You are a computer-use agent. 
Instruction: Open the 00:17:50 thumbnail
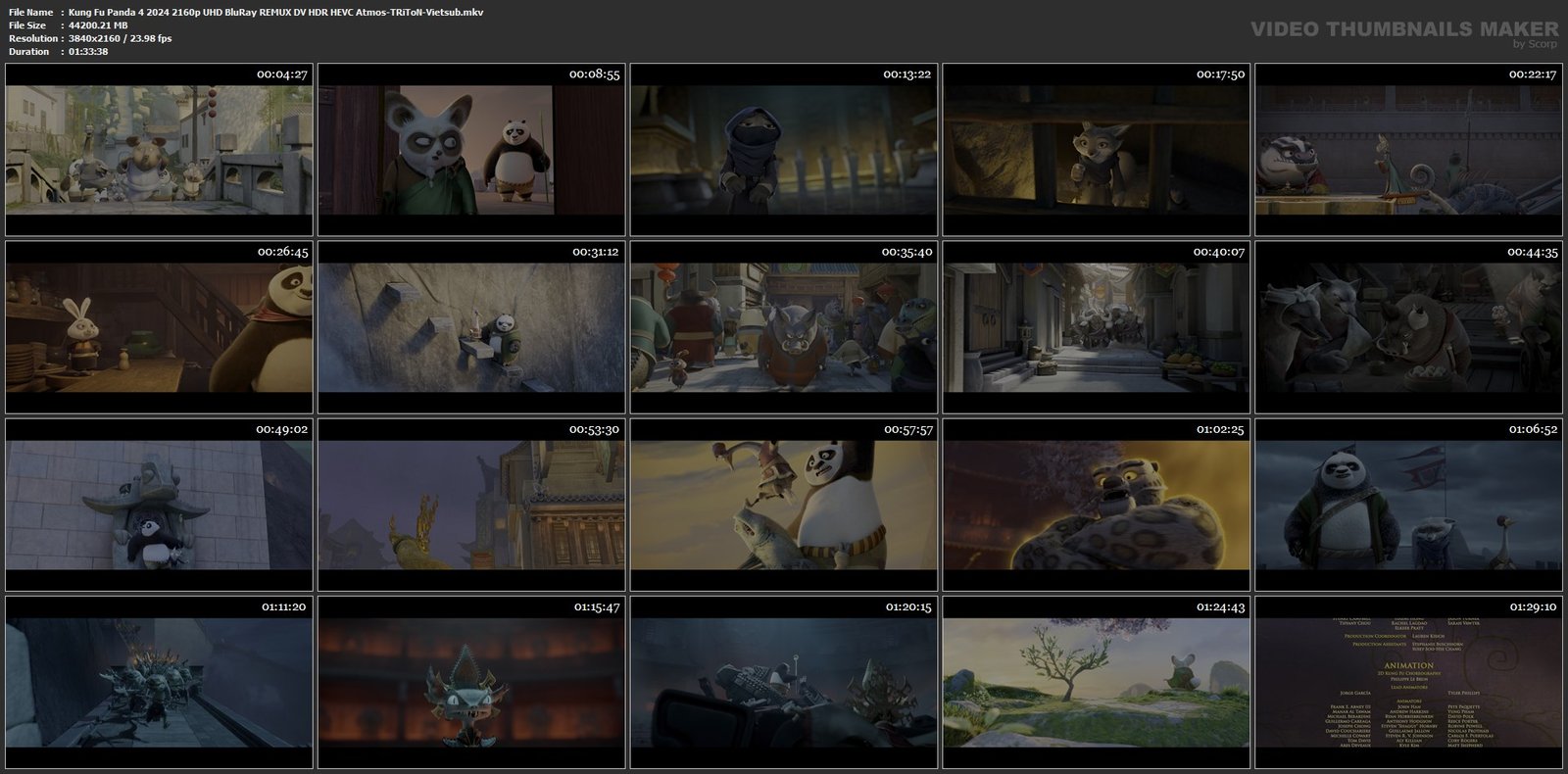point(1097,150)
